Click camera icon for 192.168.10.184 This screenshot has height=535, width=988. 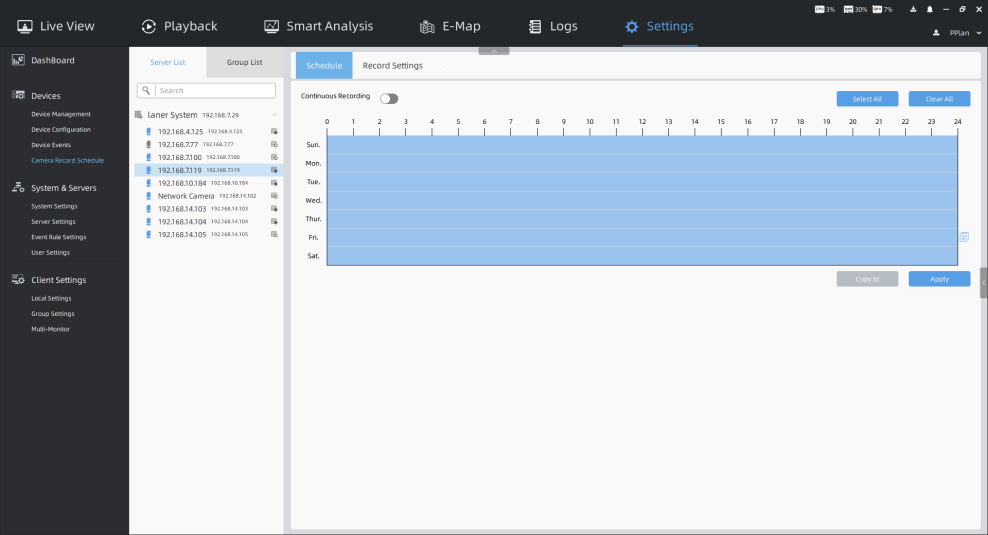[x=149, y=183]
